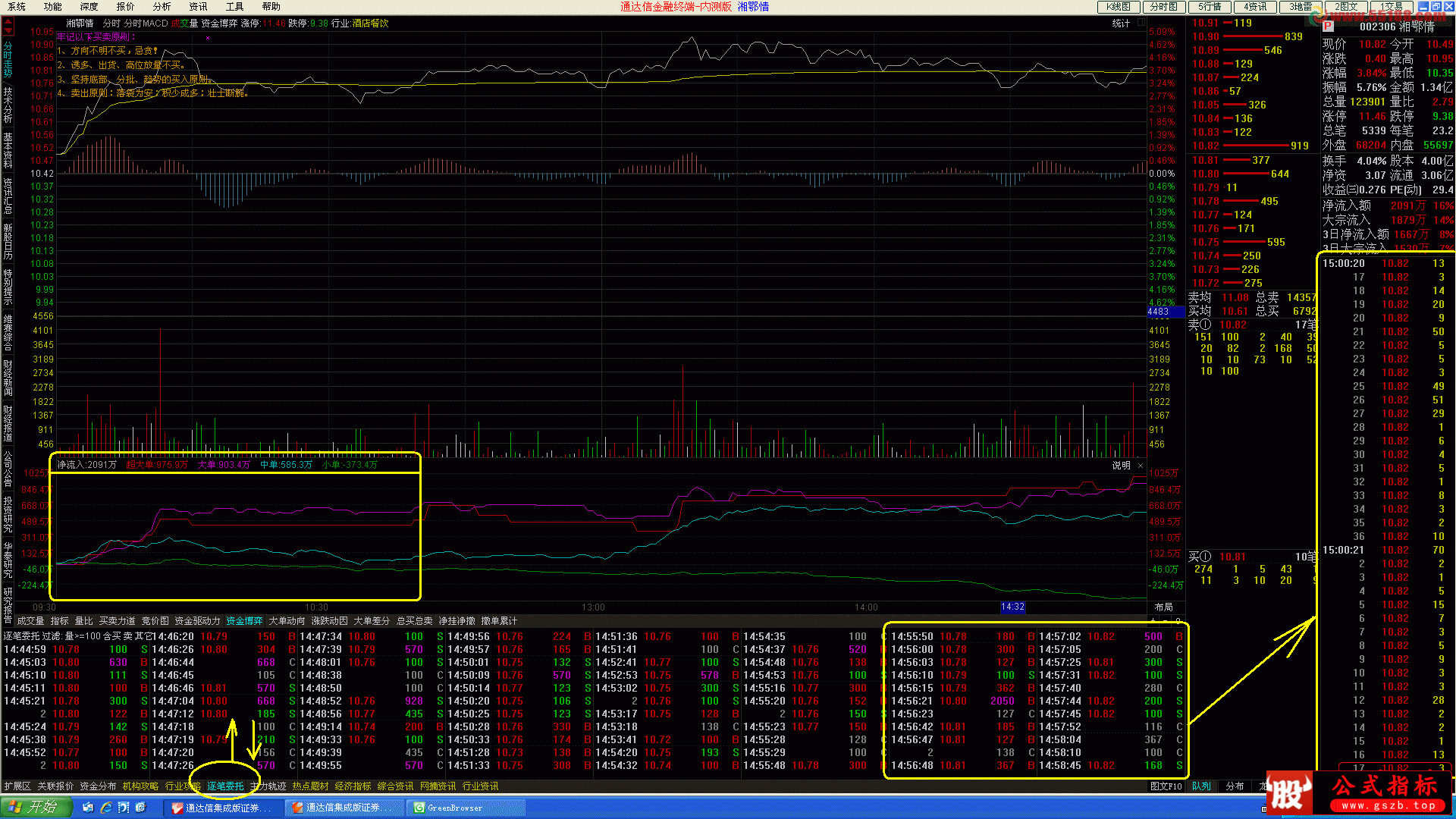Open the 综合资讯 bottom tab

tap(395, 786)
